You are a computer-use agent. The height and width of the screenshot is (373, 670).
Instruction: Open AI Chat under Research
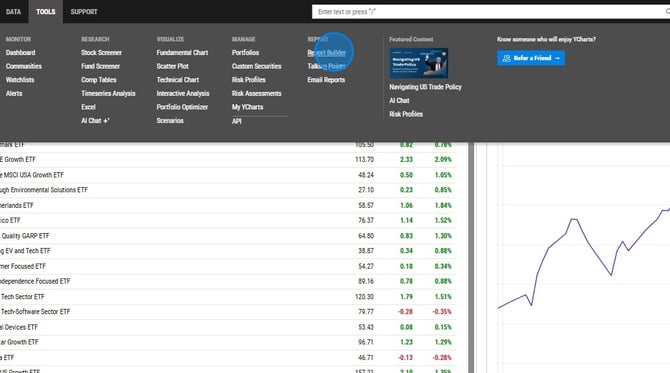[x=95, y=121]
